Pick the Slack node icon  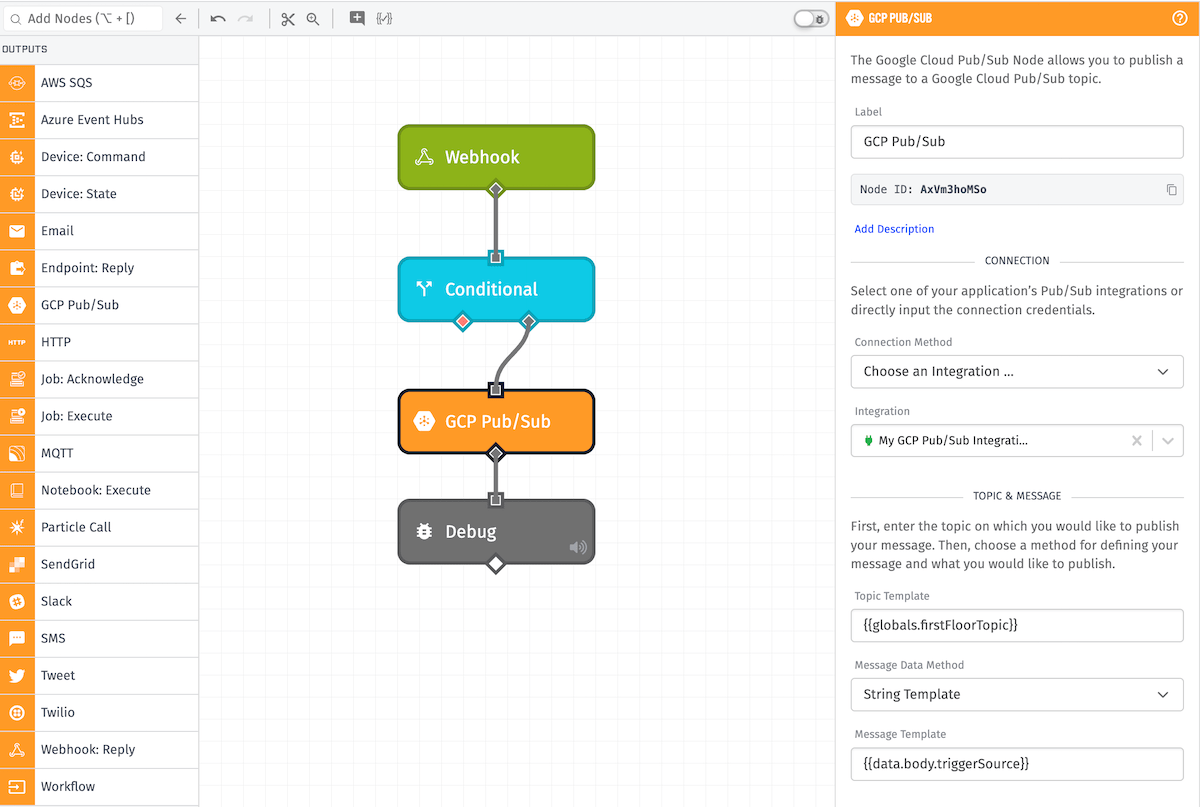click(x=17, y=601)
